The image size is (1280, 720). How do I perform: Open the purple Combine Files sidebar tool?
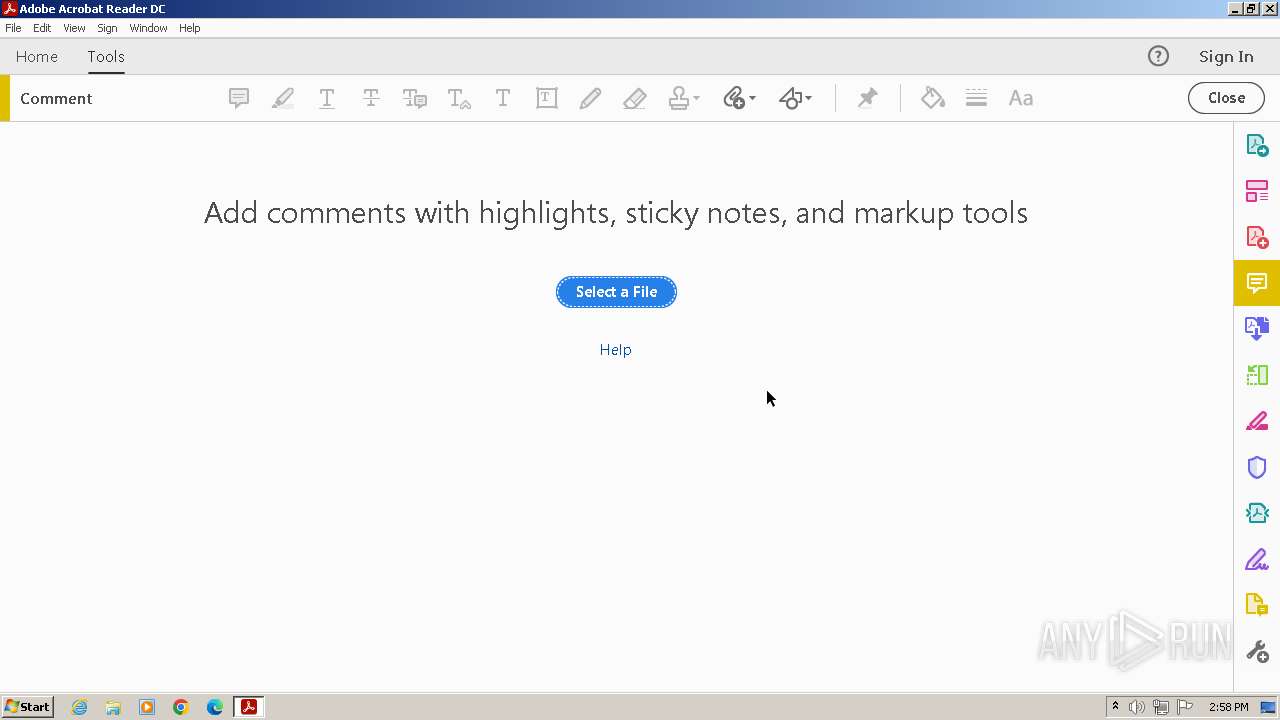point(1257,328)
